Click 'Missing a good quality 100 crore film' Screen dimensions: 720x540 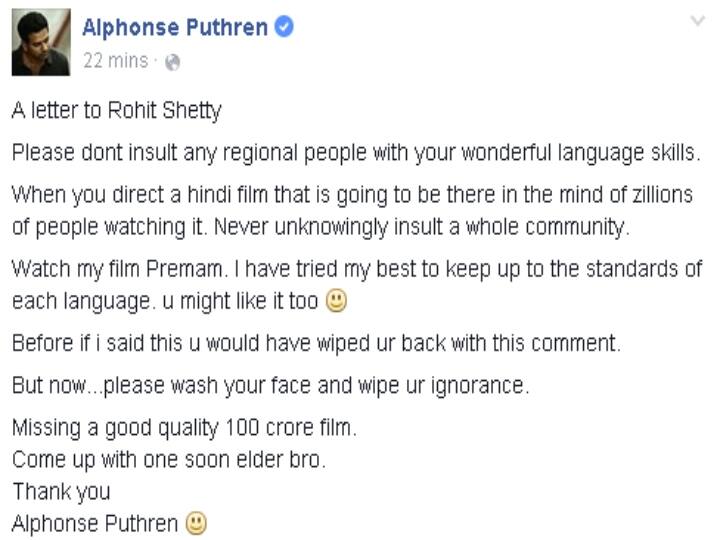(184, 428)
